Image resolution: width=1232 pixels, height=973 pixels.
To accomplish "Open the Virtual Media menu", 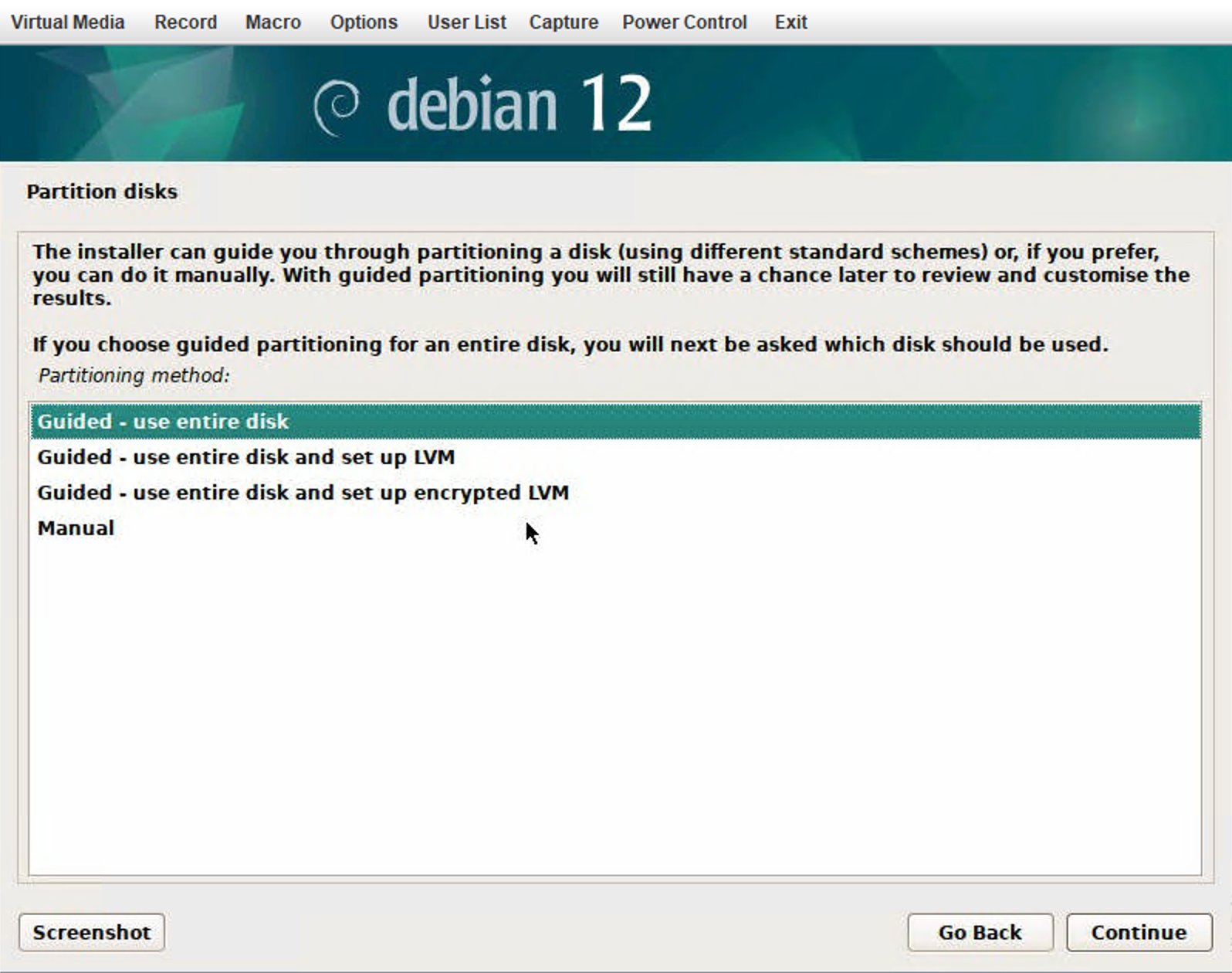I will tap(67, 22).
